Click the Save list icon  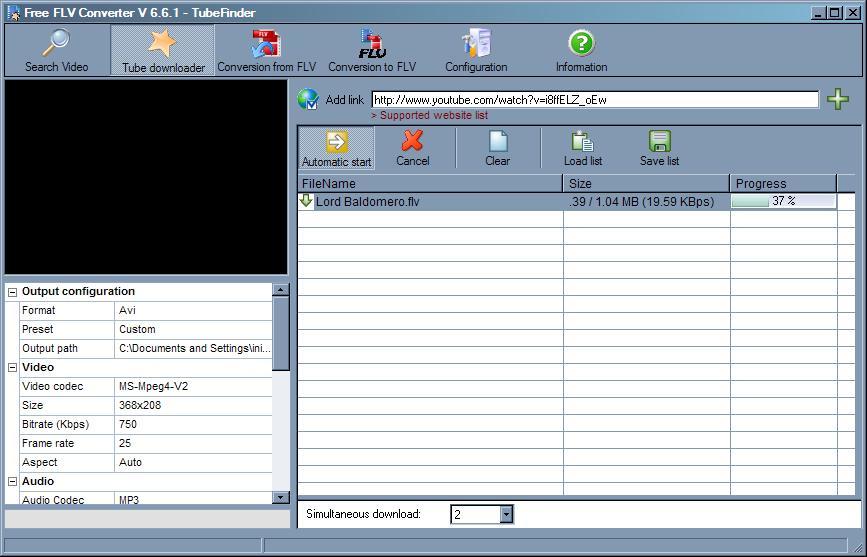pyautogui.click(x=659, y=142)
